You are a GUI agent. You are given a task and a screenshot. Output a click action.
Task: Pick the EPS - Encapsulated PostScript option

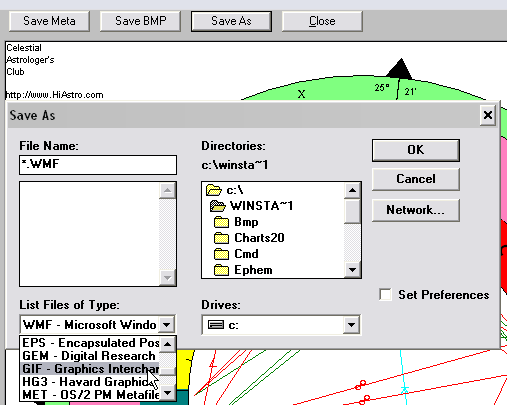[x=90, y=343]
